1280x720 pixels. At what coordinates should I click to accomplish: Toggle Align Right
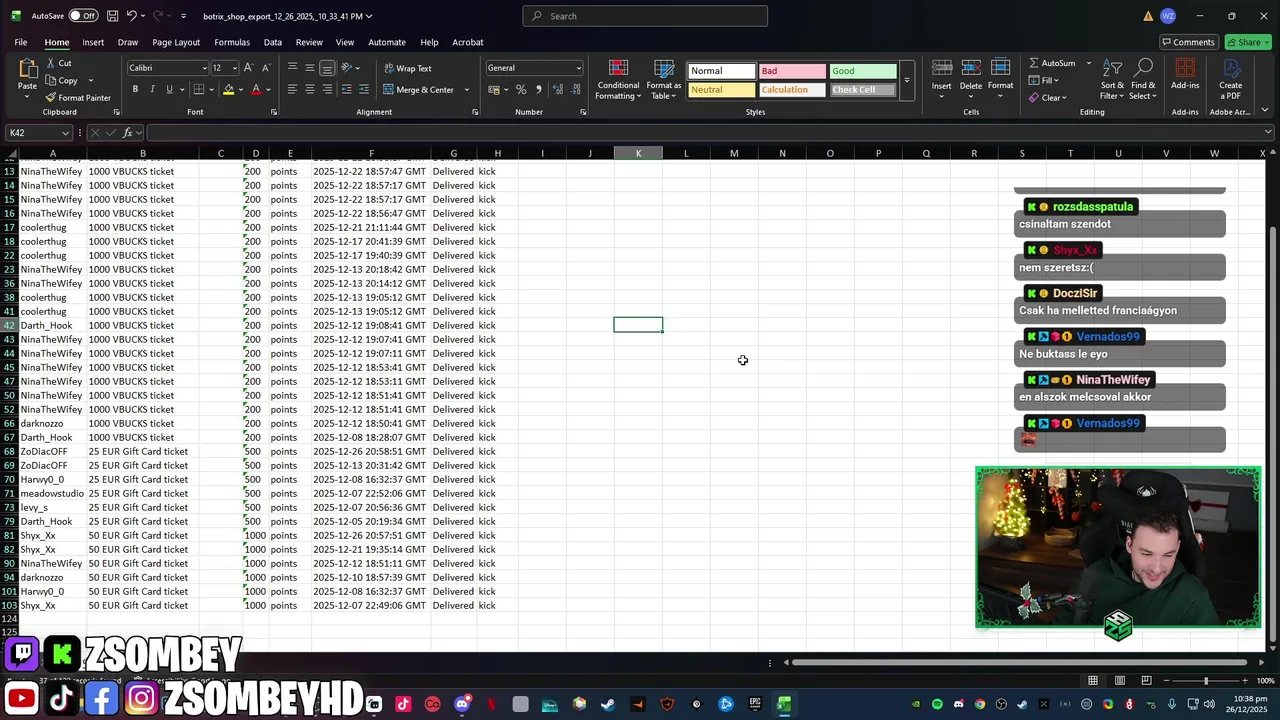(x=327, y=90)
